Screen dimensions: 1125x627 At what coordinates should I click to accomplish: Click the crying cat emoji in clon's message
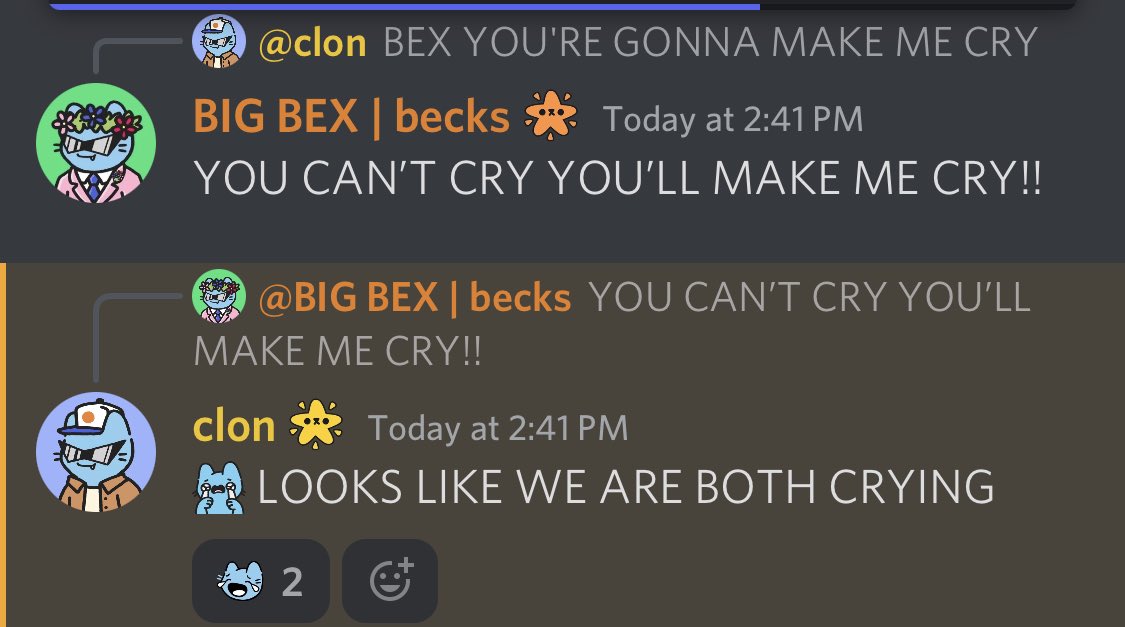coord(220,488)
